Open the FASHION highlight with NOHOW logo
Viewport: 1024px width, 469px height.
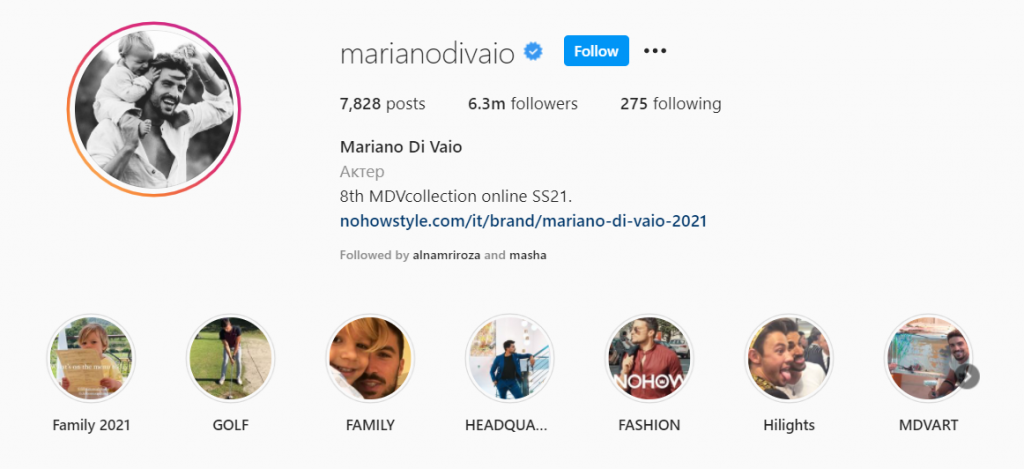click(x=649, y=358)
